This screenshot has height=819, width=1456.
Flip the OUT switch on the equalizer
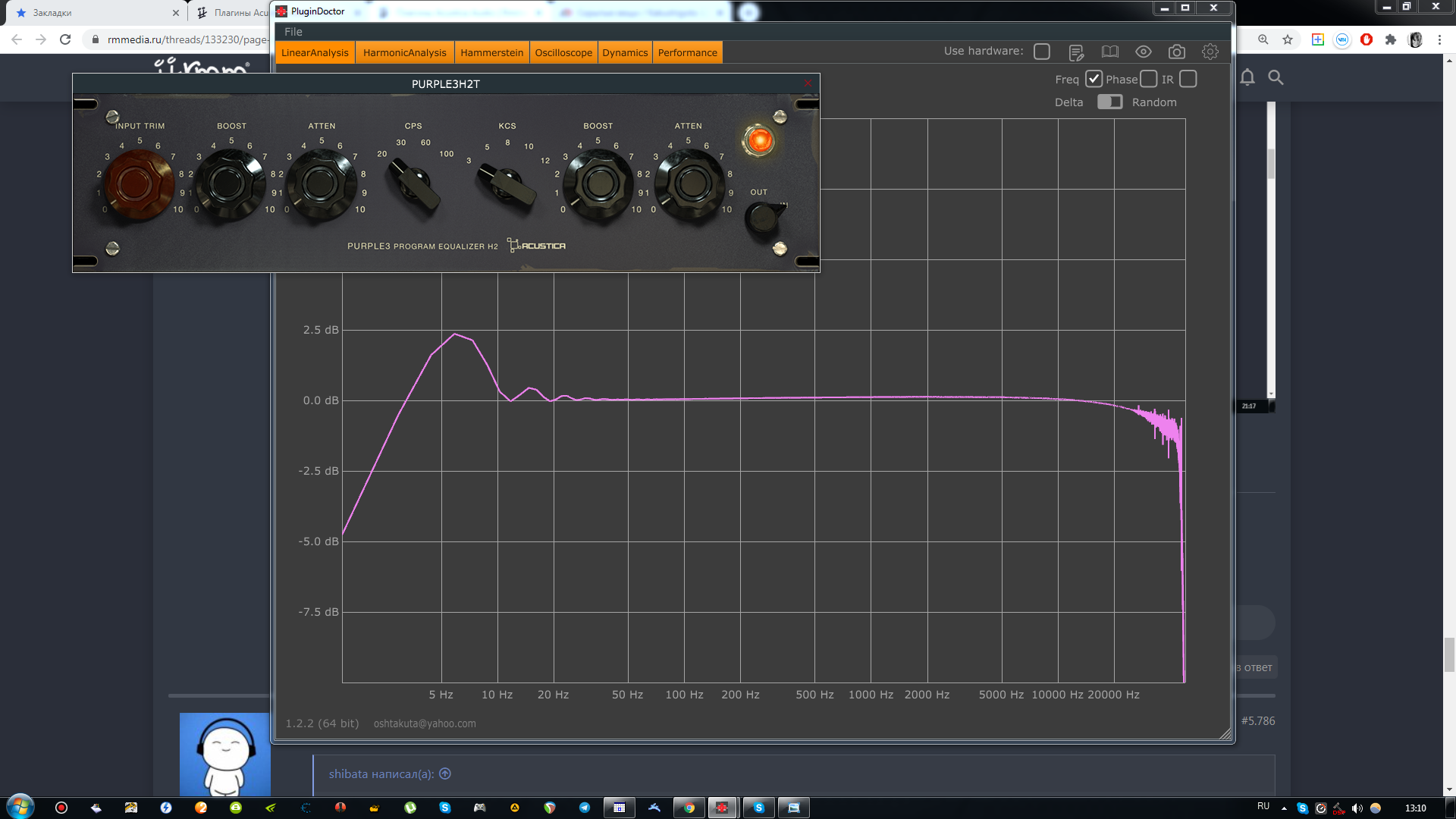click(764, 218)
